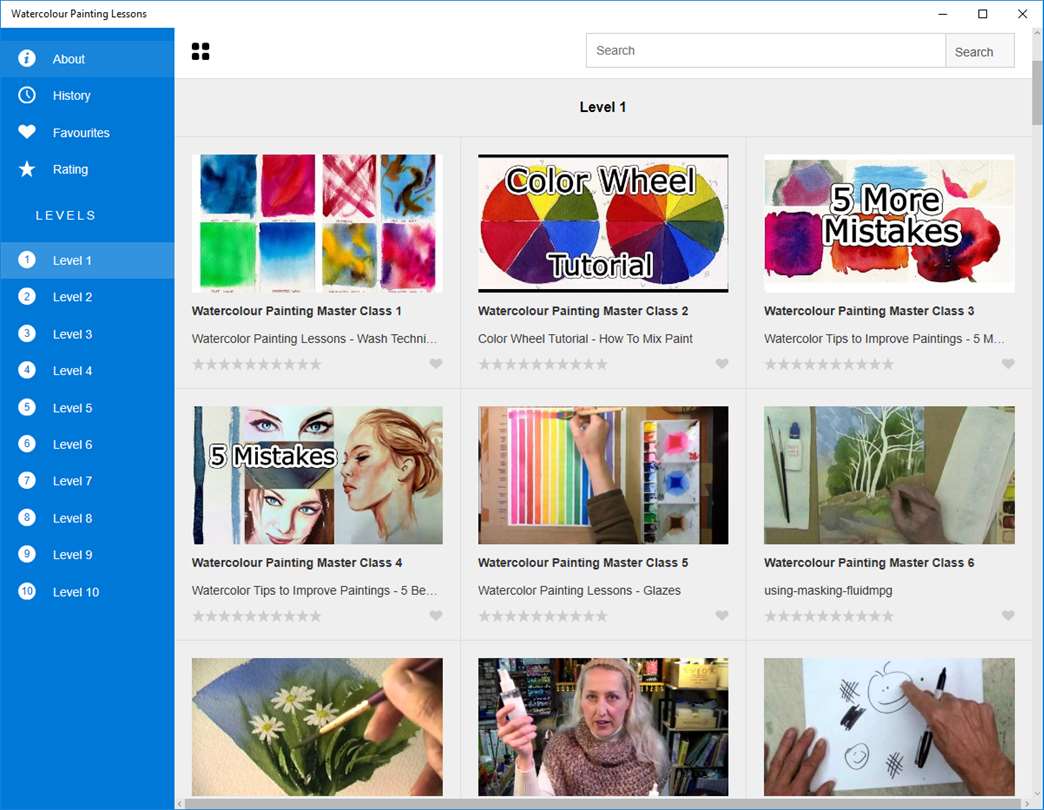Favourite Master Class 6 with heart icon
This screenshot has height=810, width=1044.
1008,616
